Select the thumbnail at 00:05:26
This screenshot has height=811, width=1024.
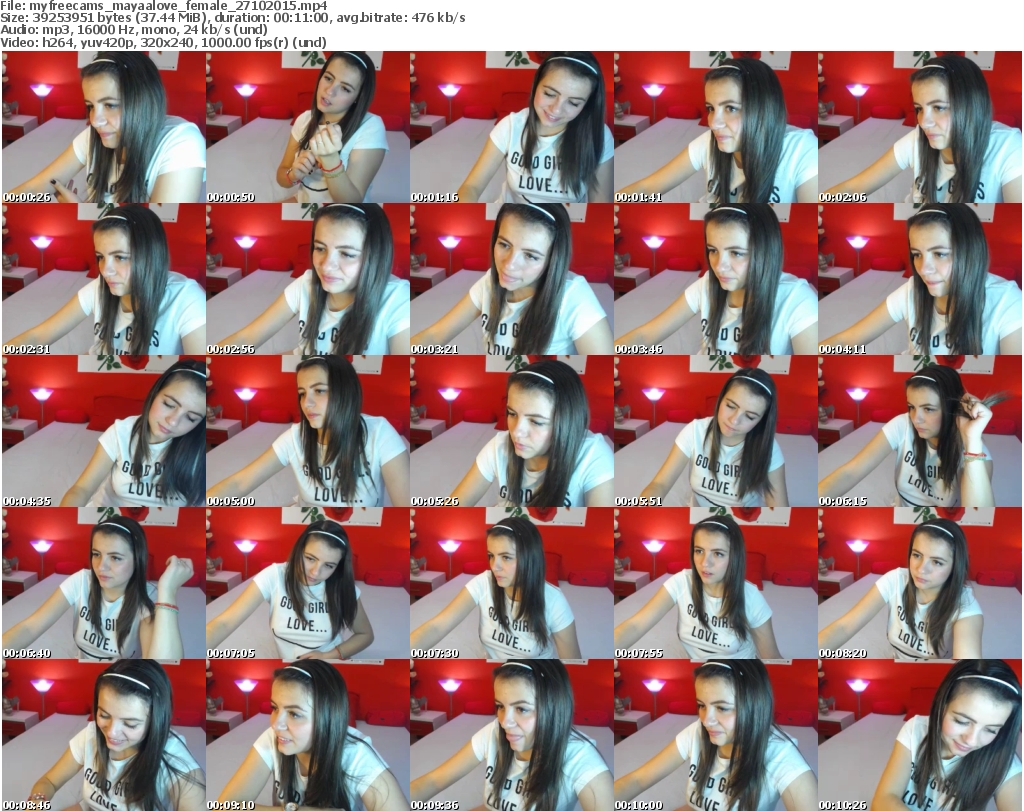(x=512, y=432)
